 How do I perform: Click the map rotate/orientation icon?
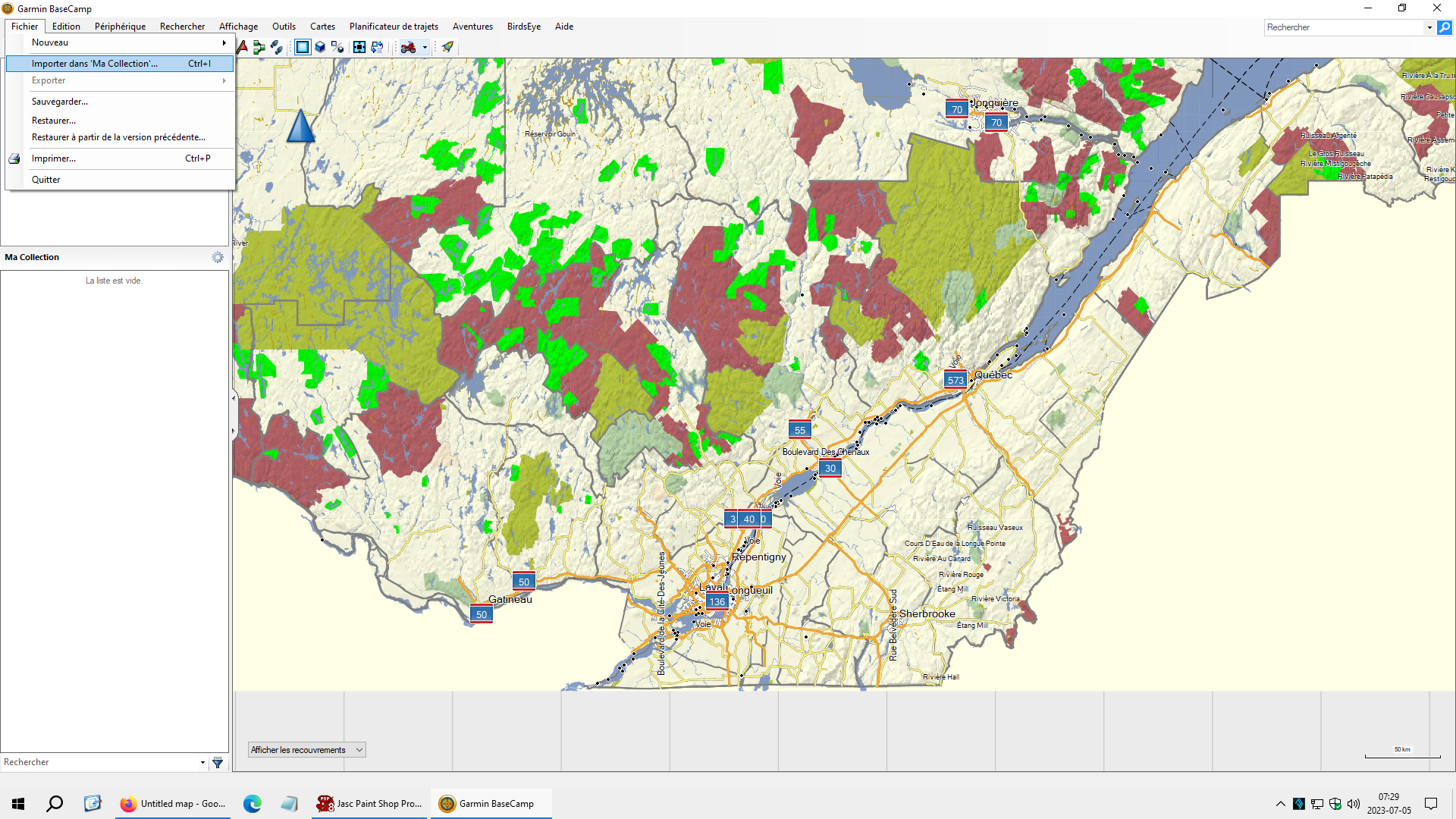coord(377,47)
